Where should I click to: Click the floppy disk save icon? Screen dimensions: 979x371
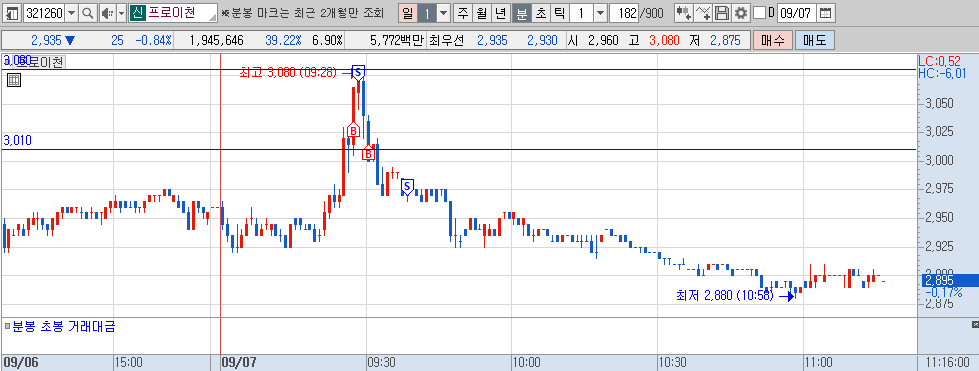point(722,12)
